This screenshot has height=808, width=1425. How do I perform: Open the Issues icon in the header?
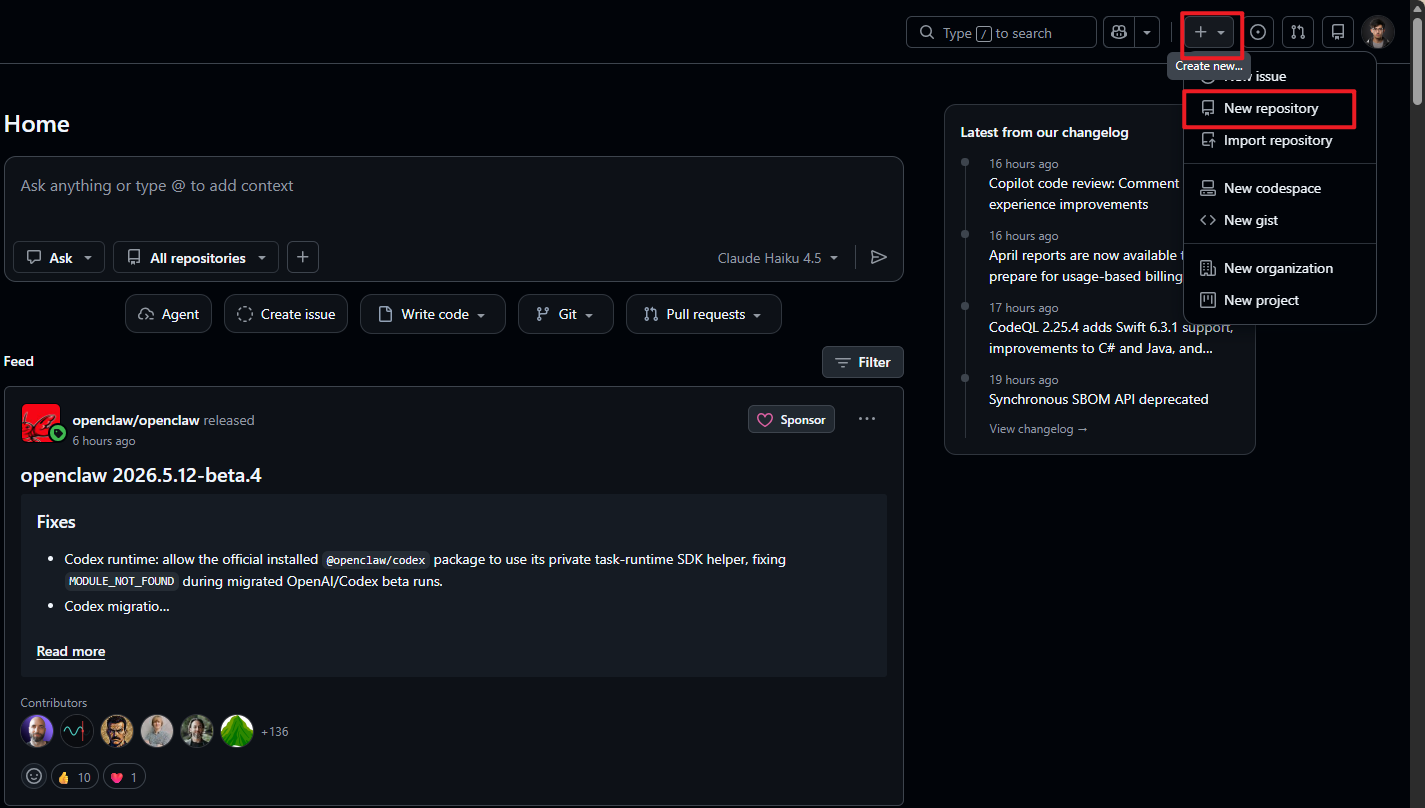(1258, 33)
